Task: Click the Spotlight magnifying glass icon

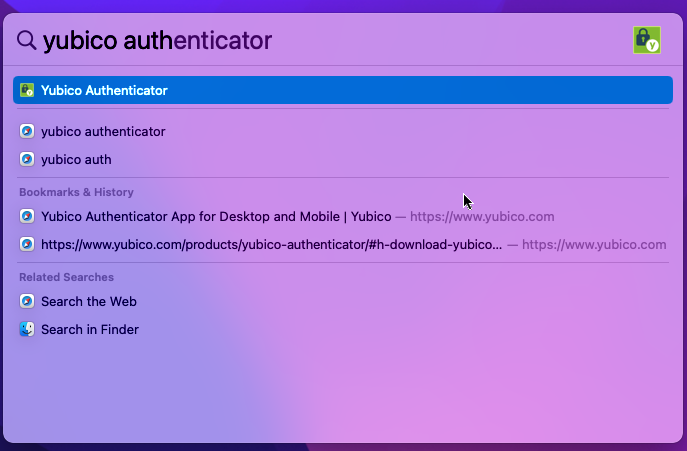Action: 26,40
